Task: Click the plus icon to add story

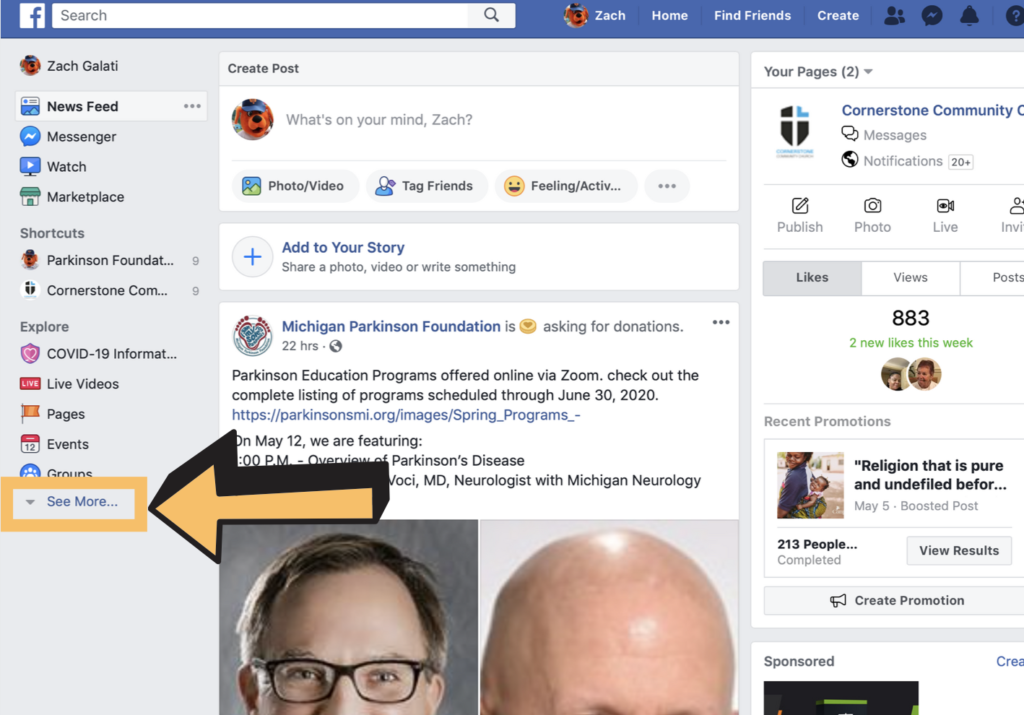Action: (252, 257)
